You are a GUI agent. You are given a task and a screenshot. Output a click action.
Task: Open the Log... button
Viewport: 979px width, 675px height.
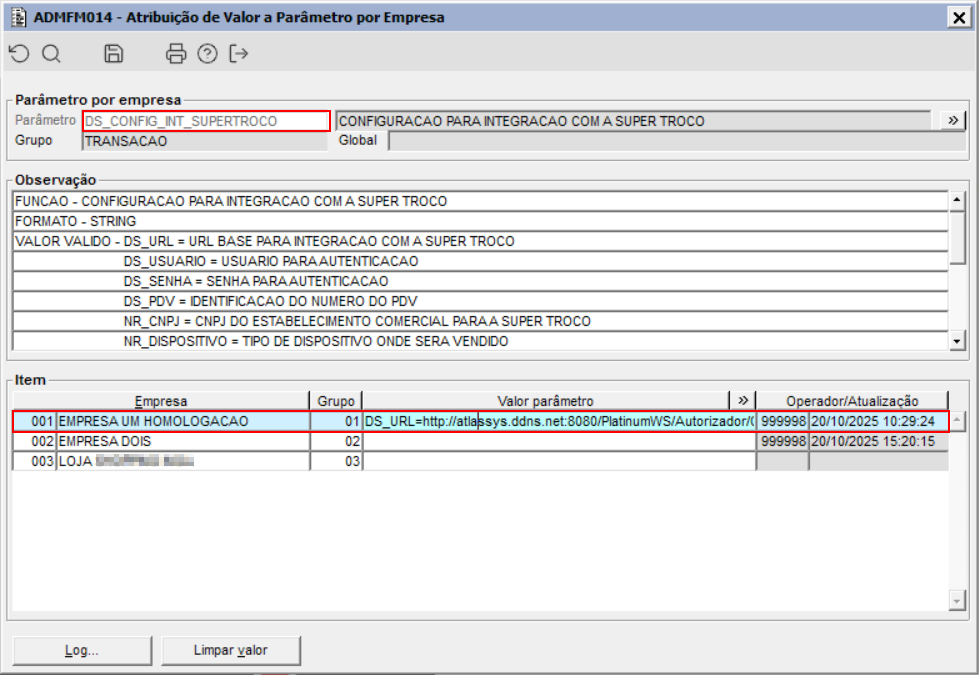click(82, 651)
